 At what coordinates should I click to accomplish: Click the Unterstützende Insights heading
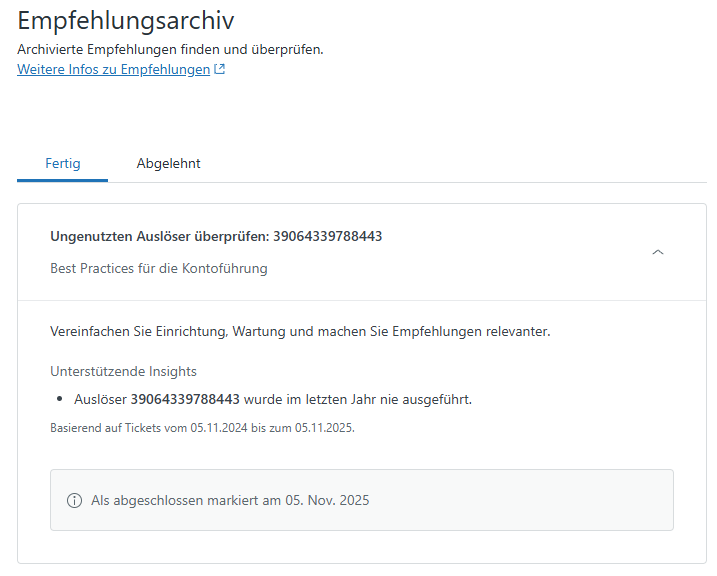pos(123,371)
